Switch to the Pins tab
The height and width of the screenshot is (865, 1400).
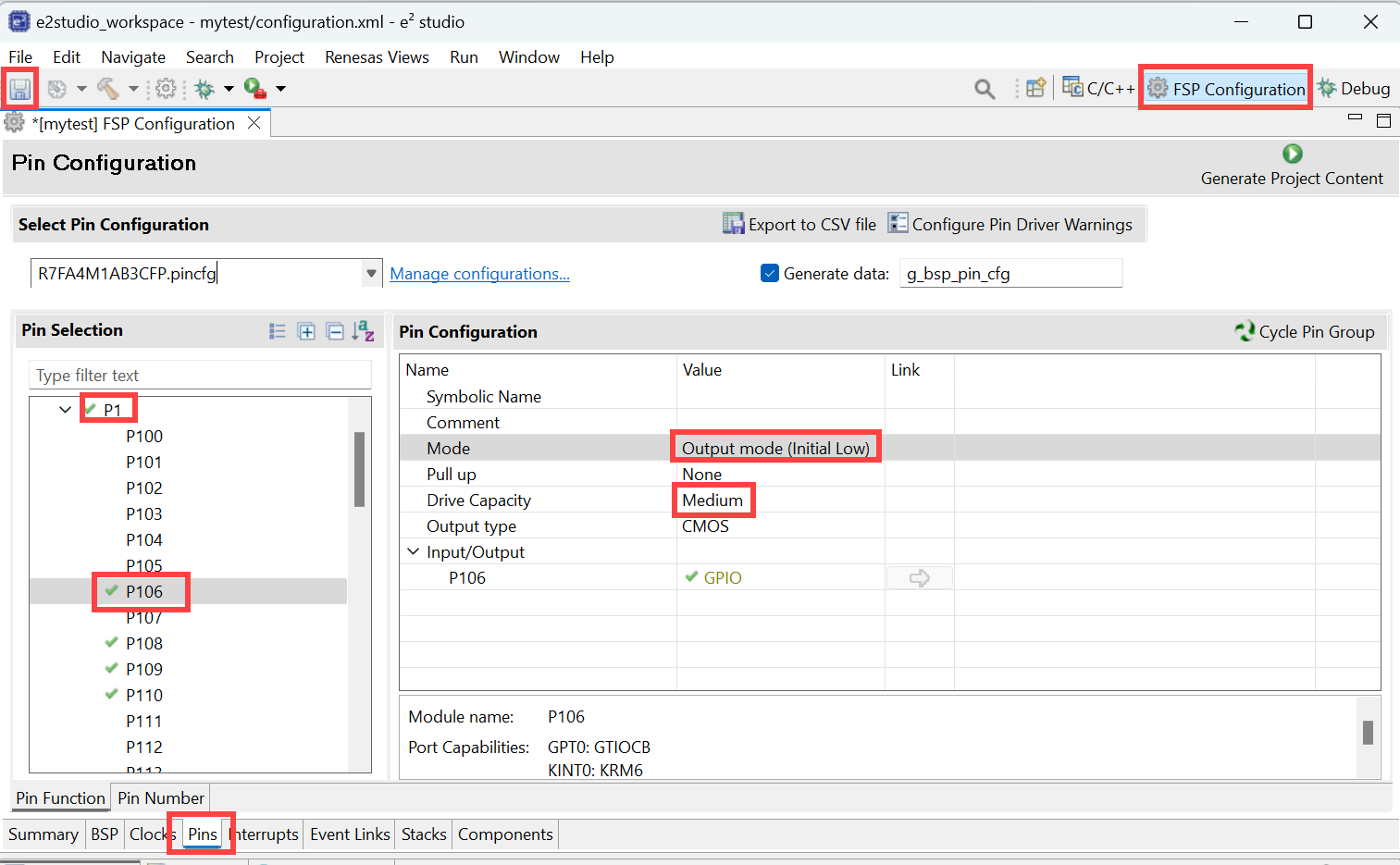click(x=203, y=834)
